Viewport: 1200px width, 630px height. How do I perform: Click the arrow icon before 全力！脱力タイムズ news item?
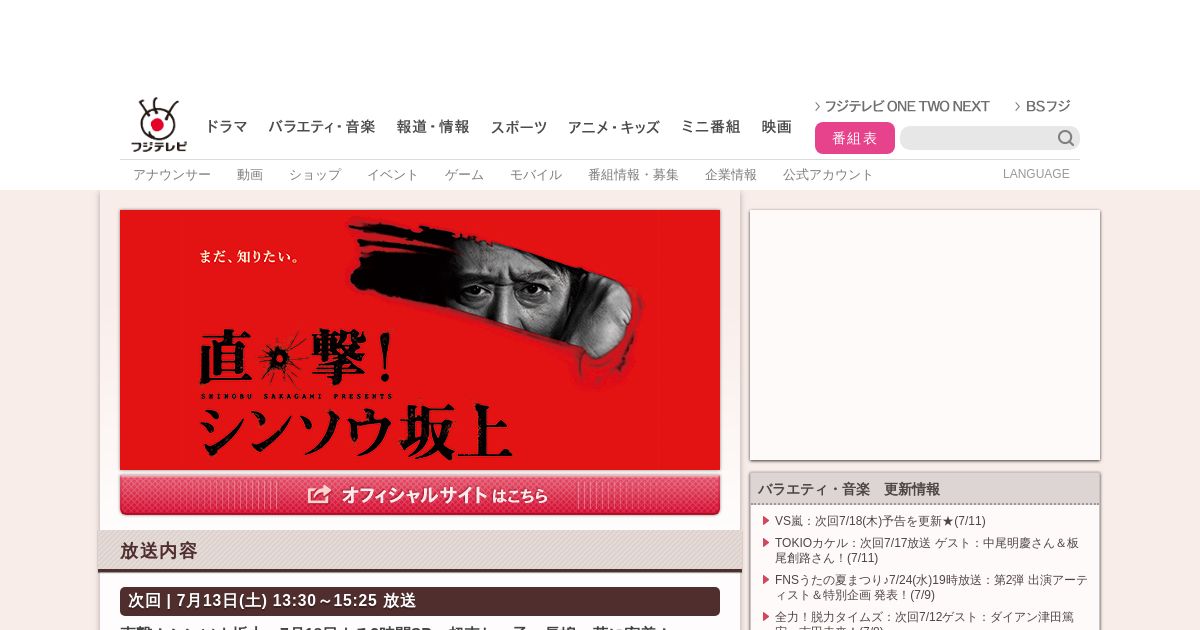[766, 616]
